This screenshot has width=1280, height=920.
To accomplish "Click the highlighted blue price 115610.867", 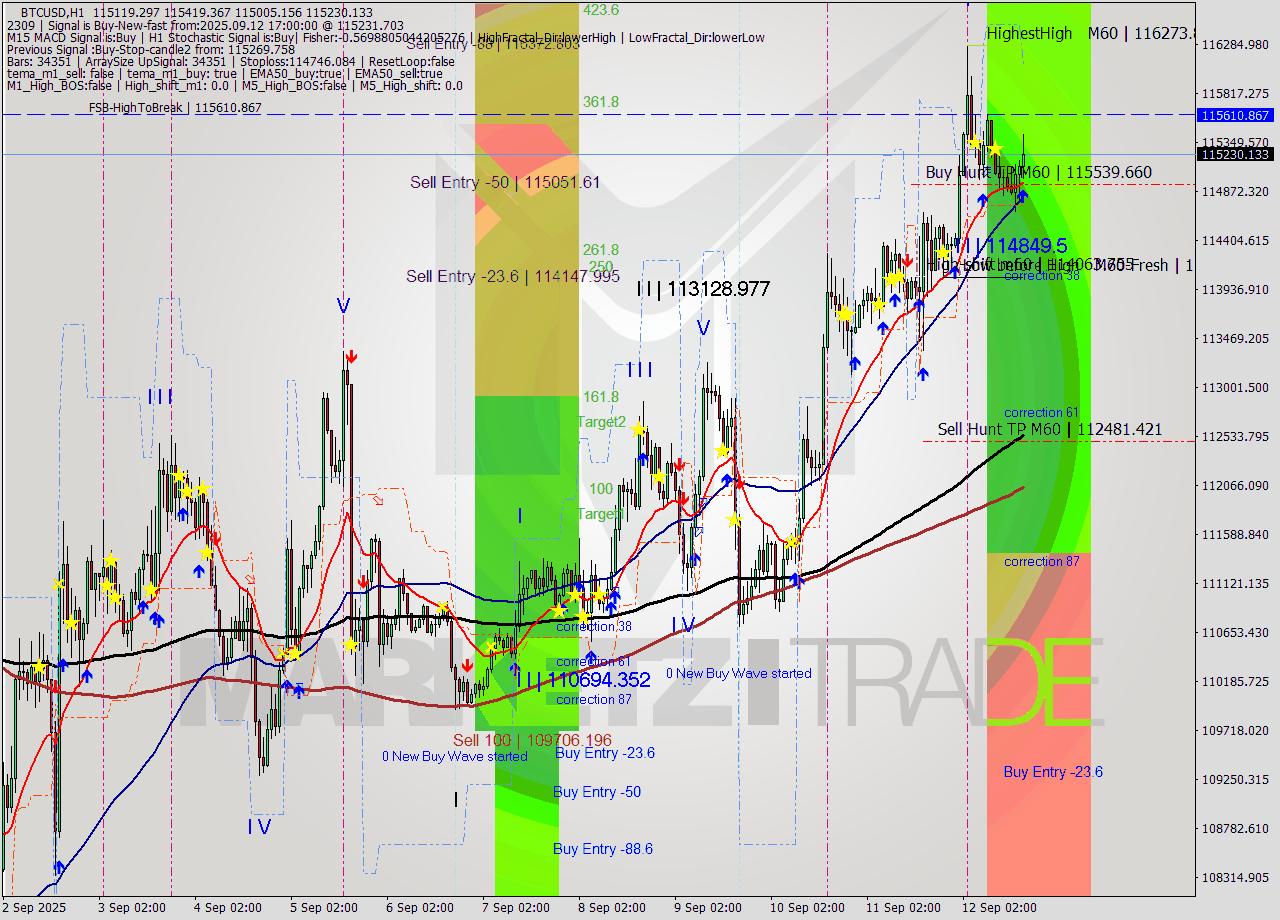I will [x=1236, y=115].
